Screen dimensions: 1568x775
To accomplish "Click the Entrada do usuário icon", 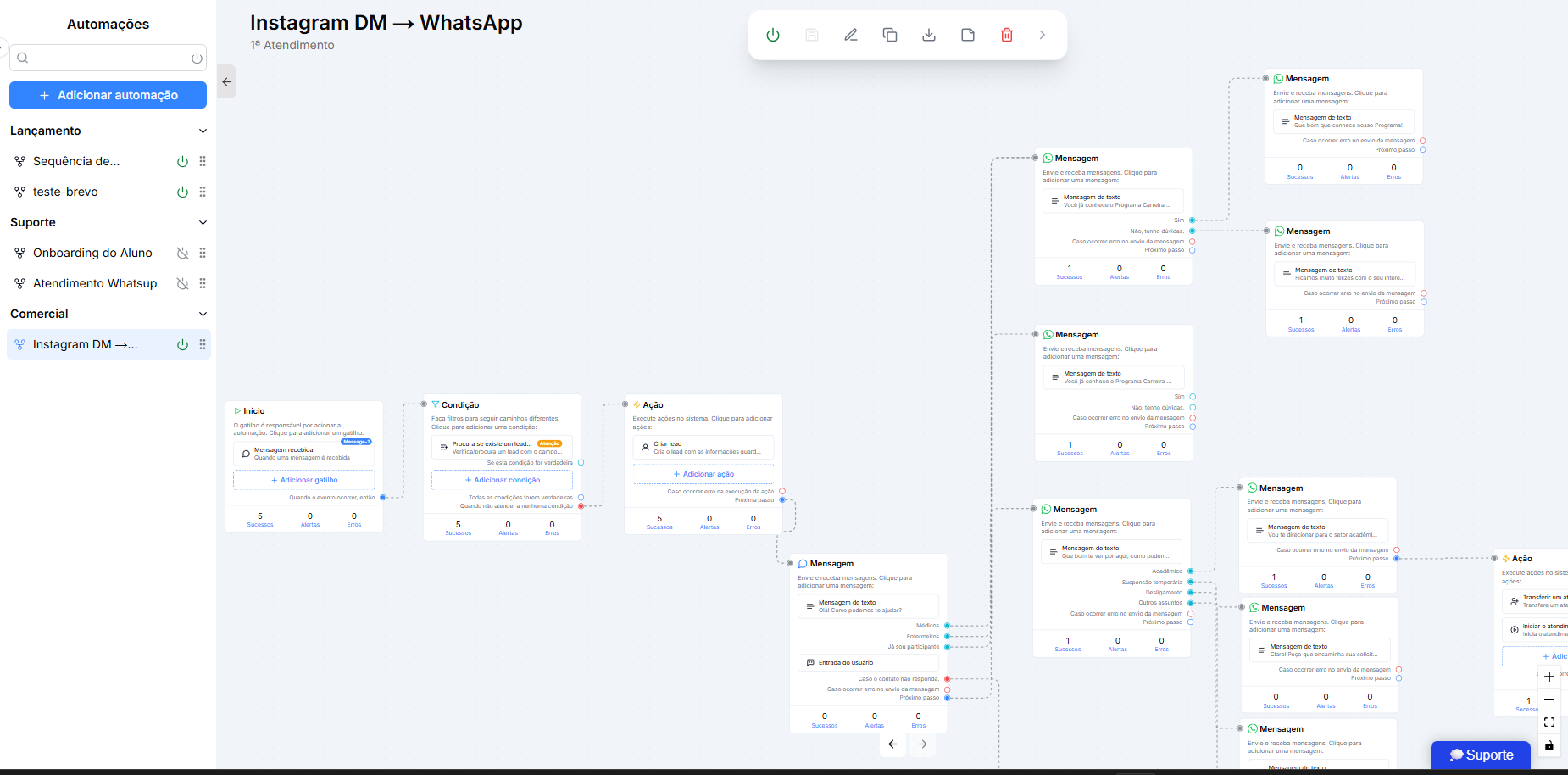I will [810, 663].
